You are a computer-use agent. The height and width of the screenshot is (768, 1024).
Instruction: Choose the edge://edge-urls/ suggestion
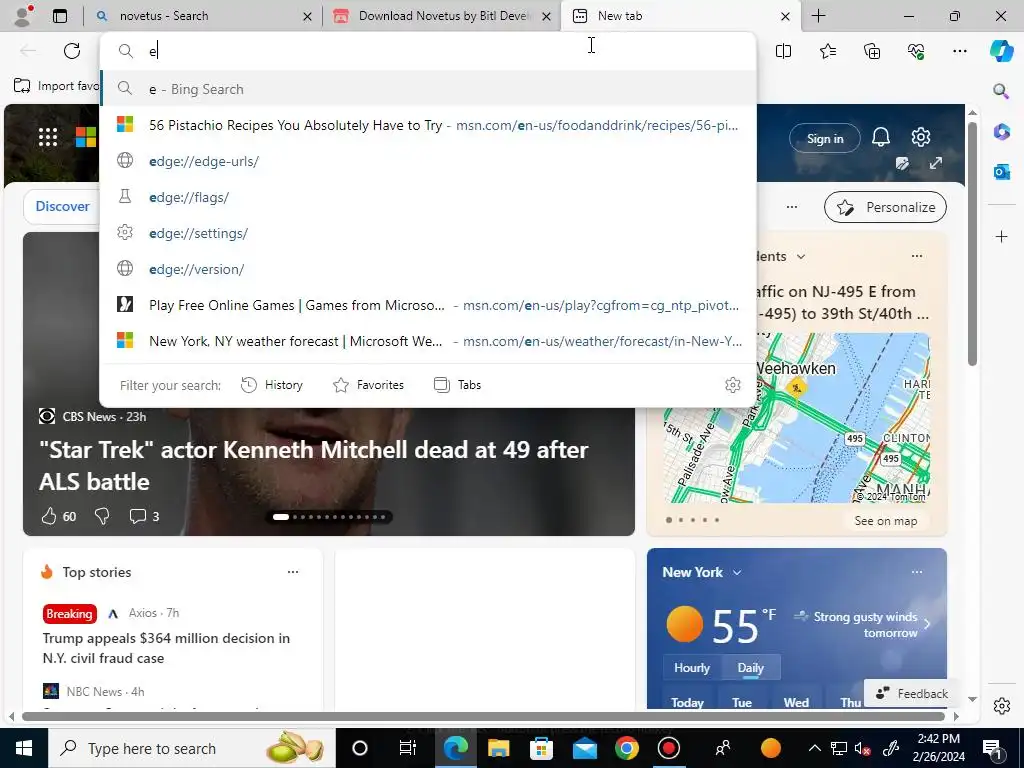[428, 161]
